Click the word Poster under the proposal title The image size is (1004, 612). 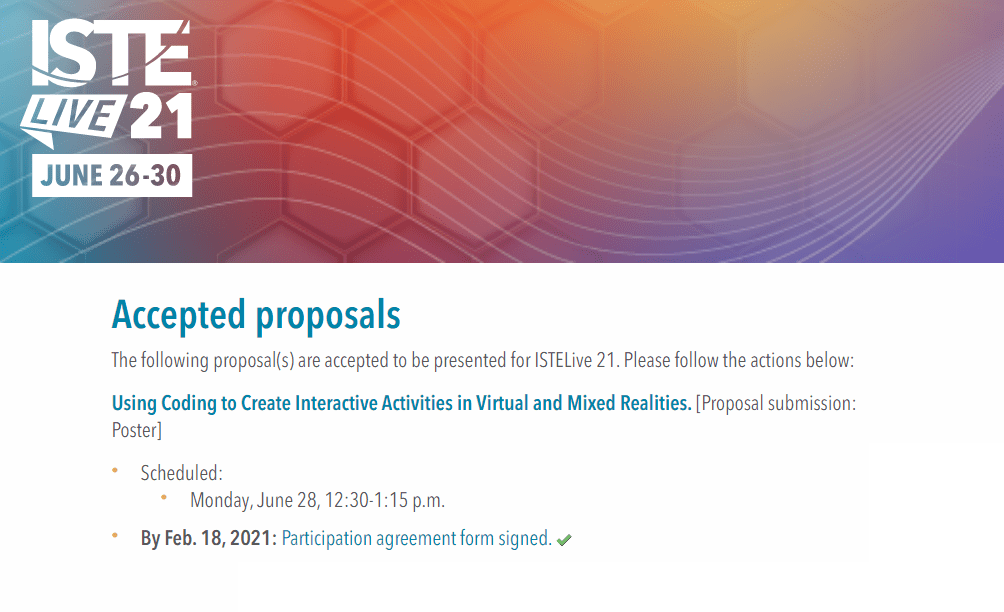[x=134, y=431]
